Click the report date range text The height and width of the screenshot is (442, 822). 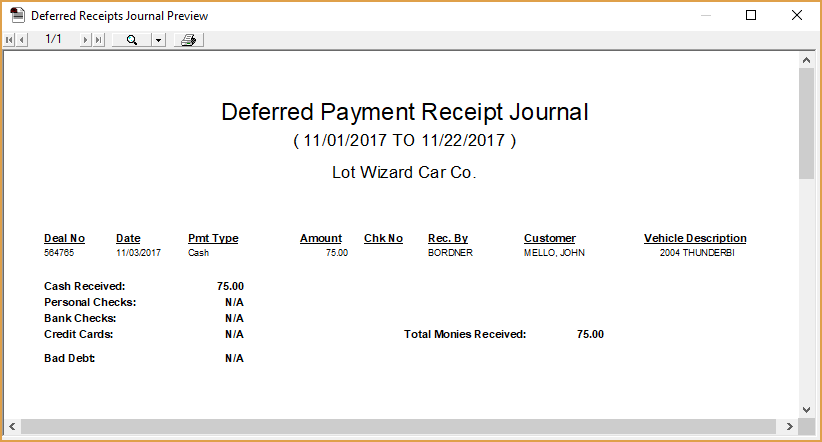click(405, 141)
